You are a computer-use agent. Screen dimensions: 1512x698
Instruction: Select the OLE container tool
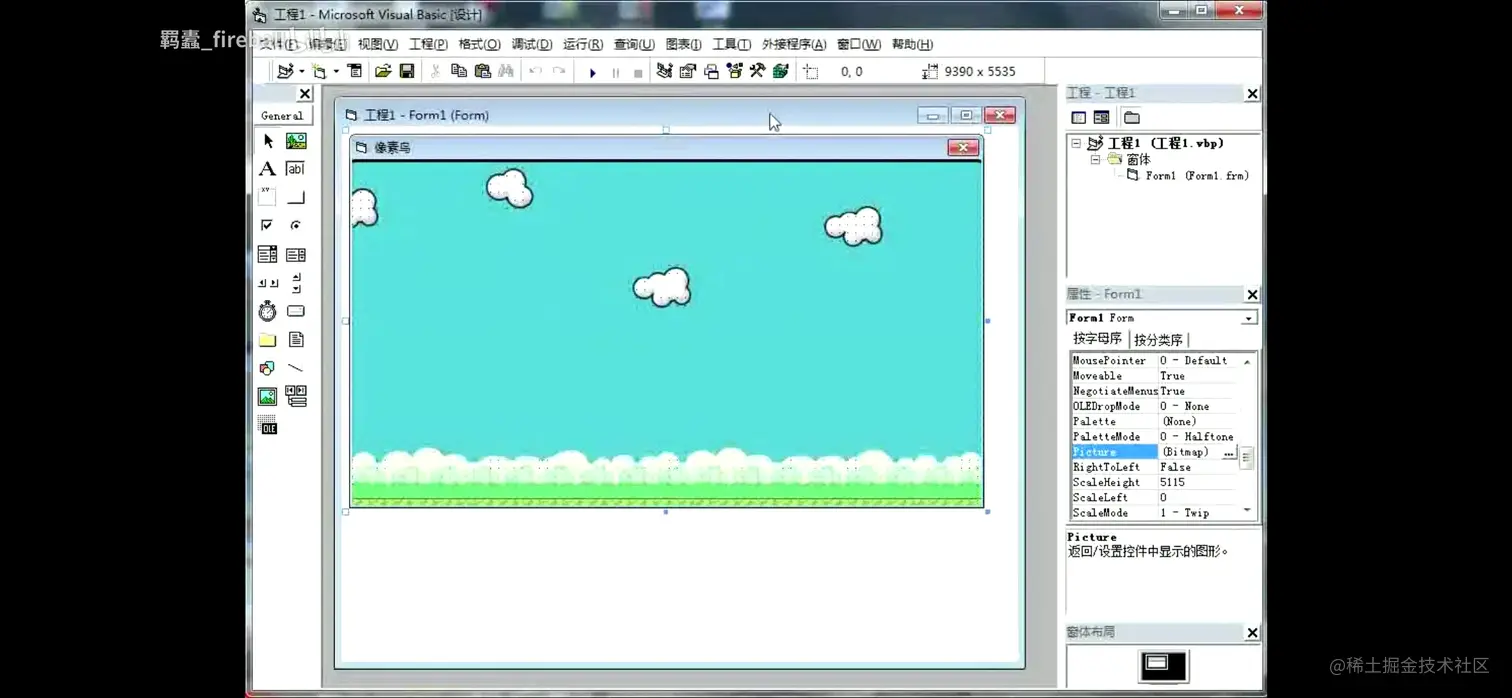pos(267,426)
